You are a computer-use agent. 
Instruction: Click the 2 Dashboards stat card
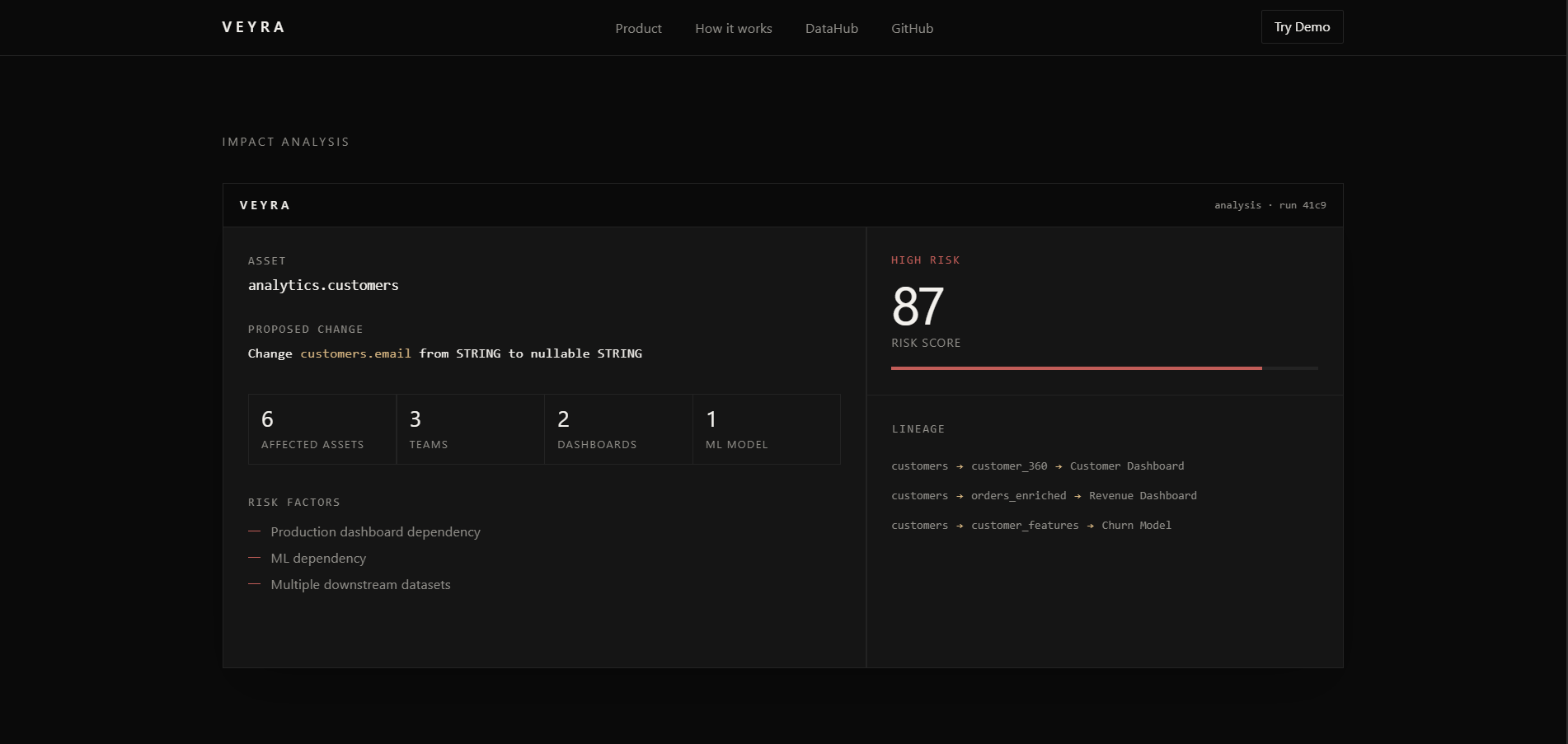coord(618,429)
